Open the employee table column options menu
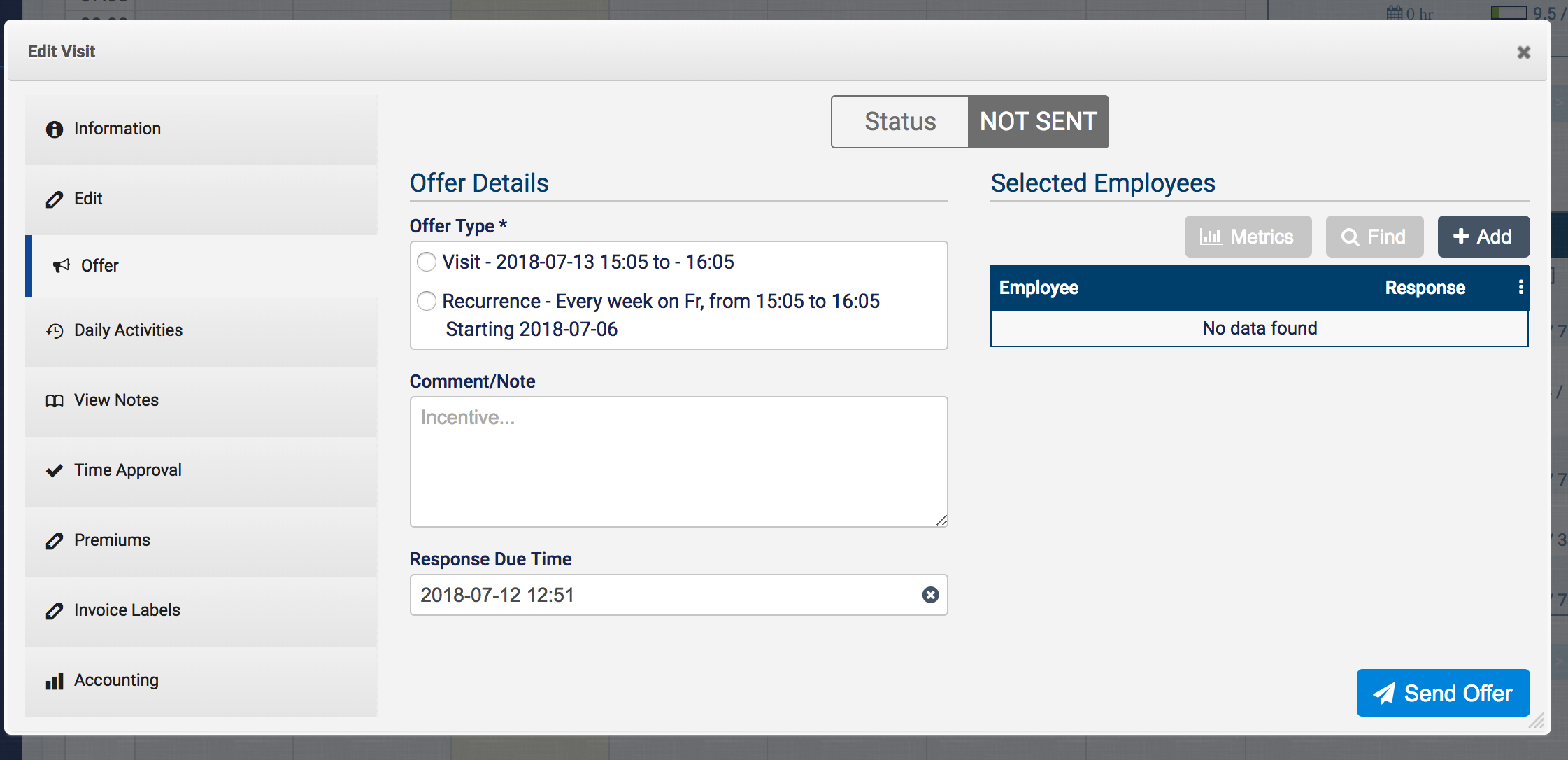Screen dimensions: 1568x760 1520,287
